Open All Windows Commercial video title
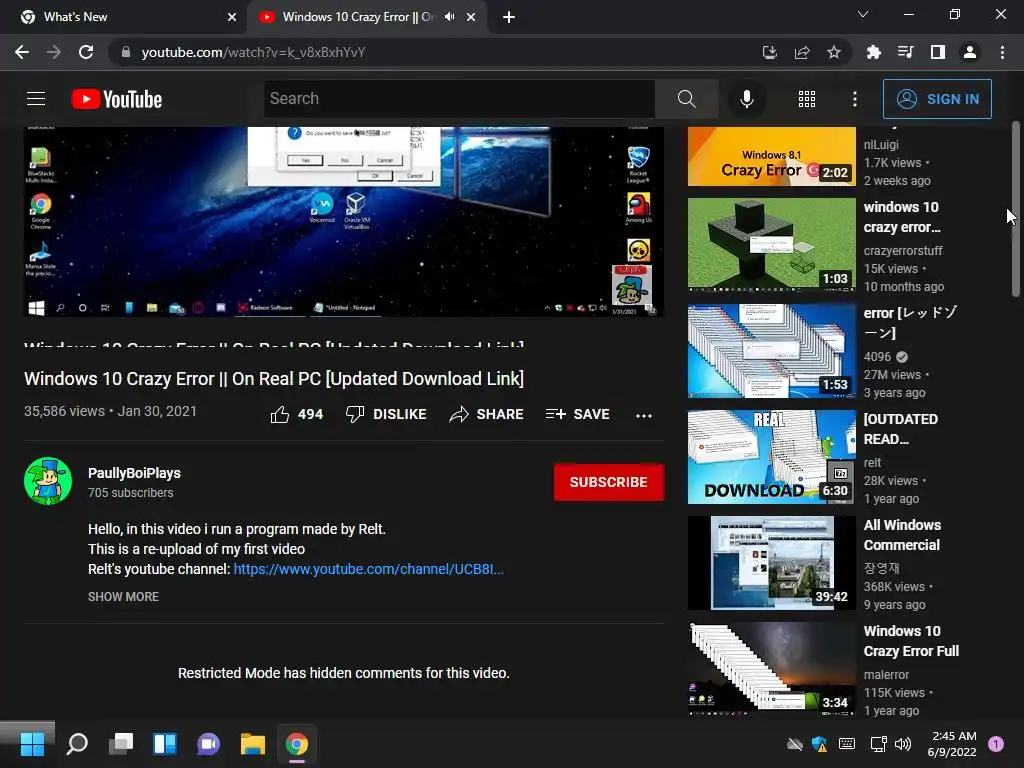The image size is (1024, 768). click(902, 535)
